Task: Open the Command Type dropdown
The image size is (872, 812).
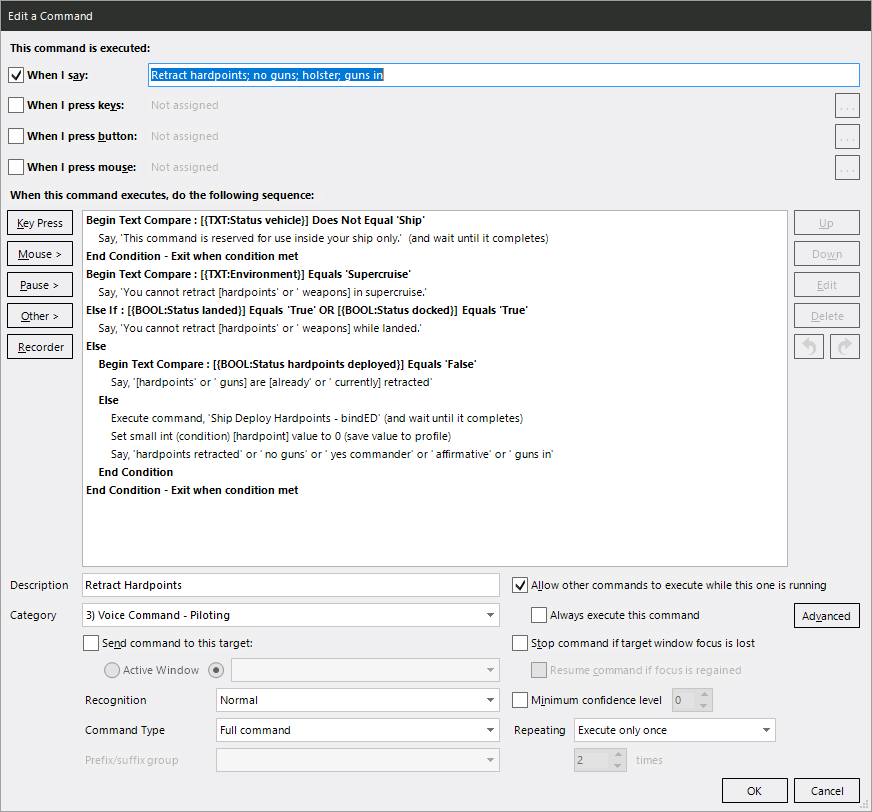Action: (x=358, y=730)
